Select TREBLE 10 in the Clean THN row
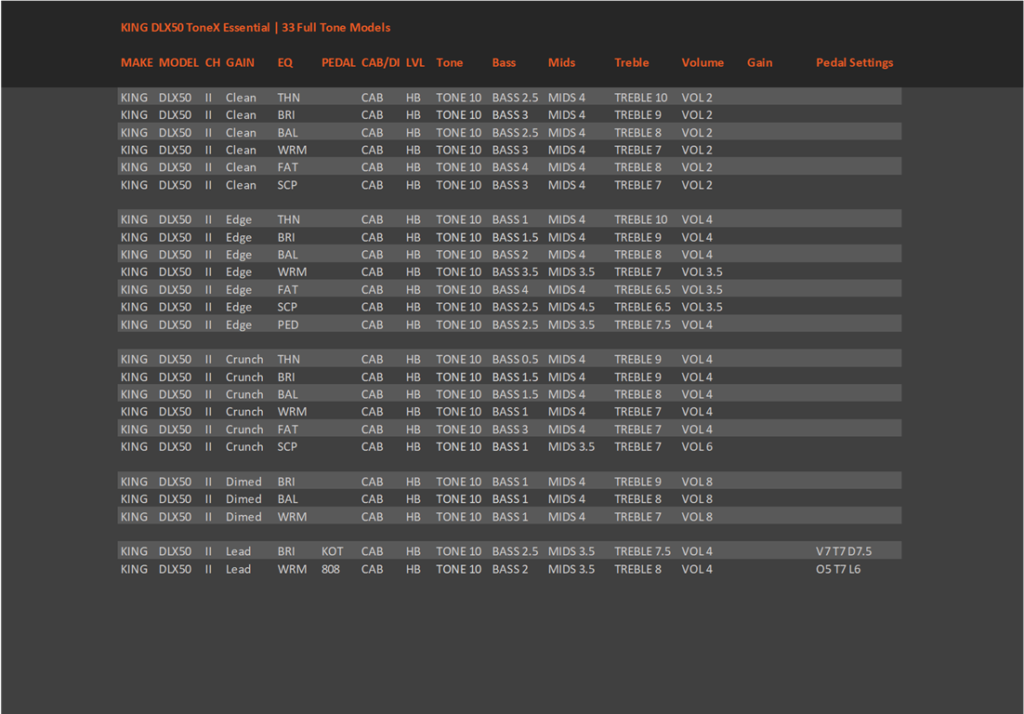The width and height of the screenshot is (1024, 714). point(640,97)
